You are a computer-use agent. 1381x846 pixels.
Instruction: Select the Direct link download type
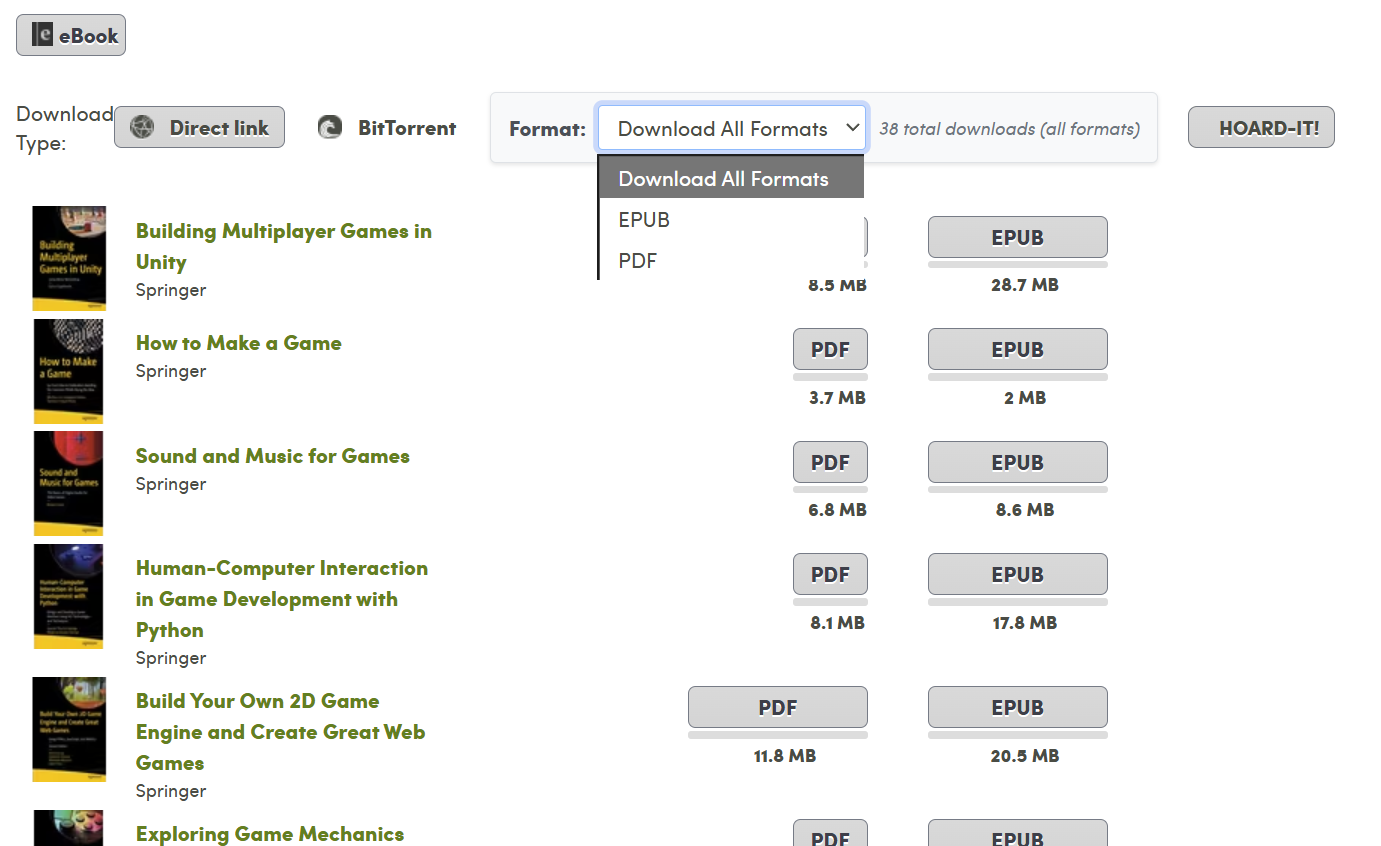(x=199, y=127)
